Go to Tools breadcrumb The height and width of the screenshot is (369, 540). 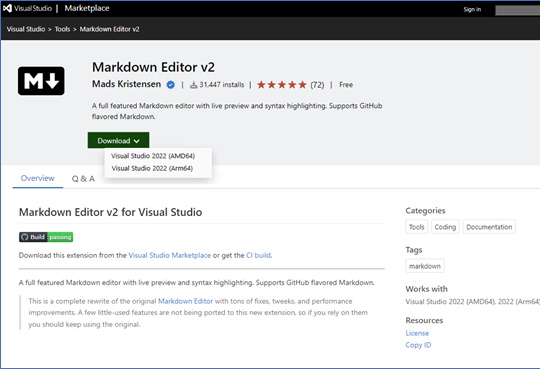(x=62, y=29)
